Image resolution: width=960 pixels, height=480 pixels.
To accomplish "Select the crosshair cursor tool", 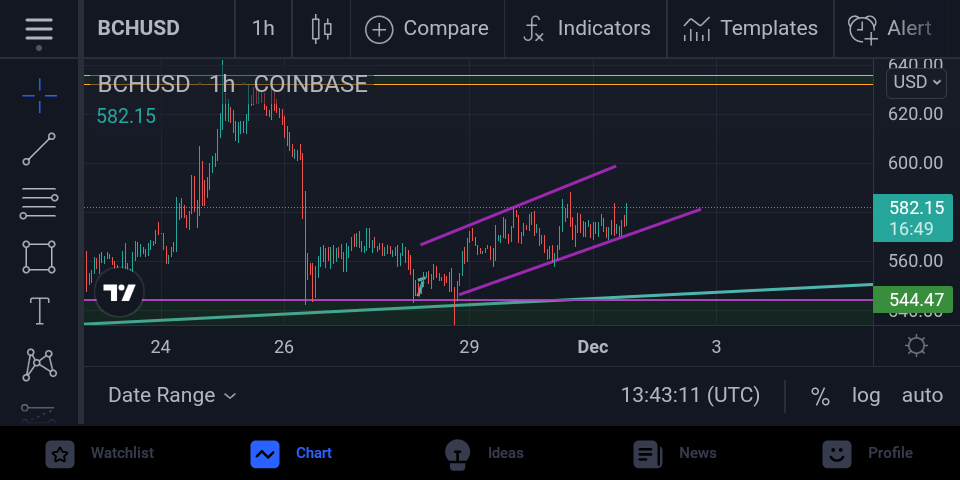I will (x=39, y=96).
